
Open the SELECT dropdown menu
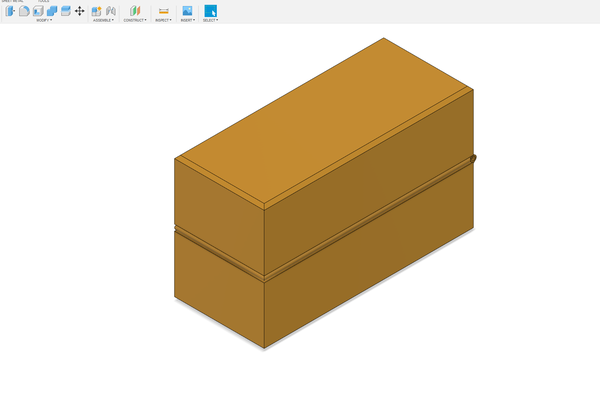(210, 20)
